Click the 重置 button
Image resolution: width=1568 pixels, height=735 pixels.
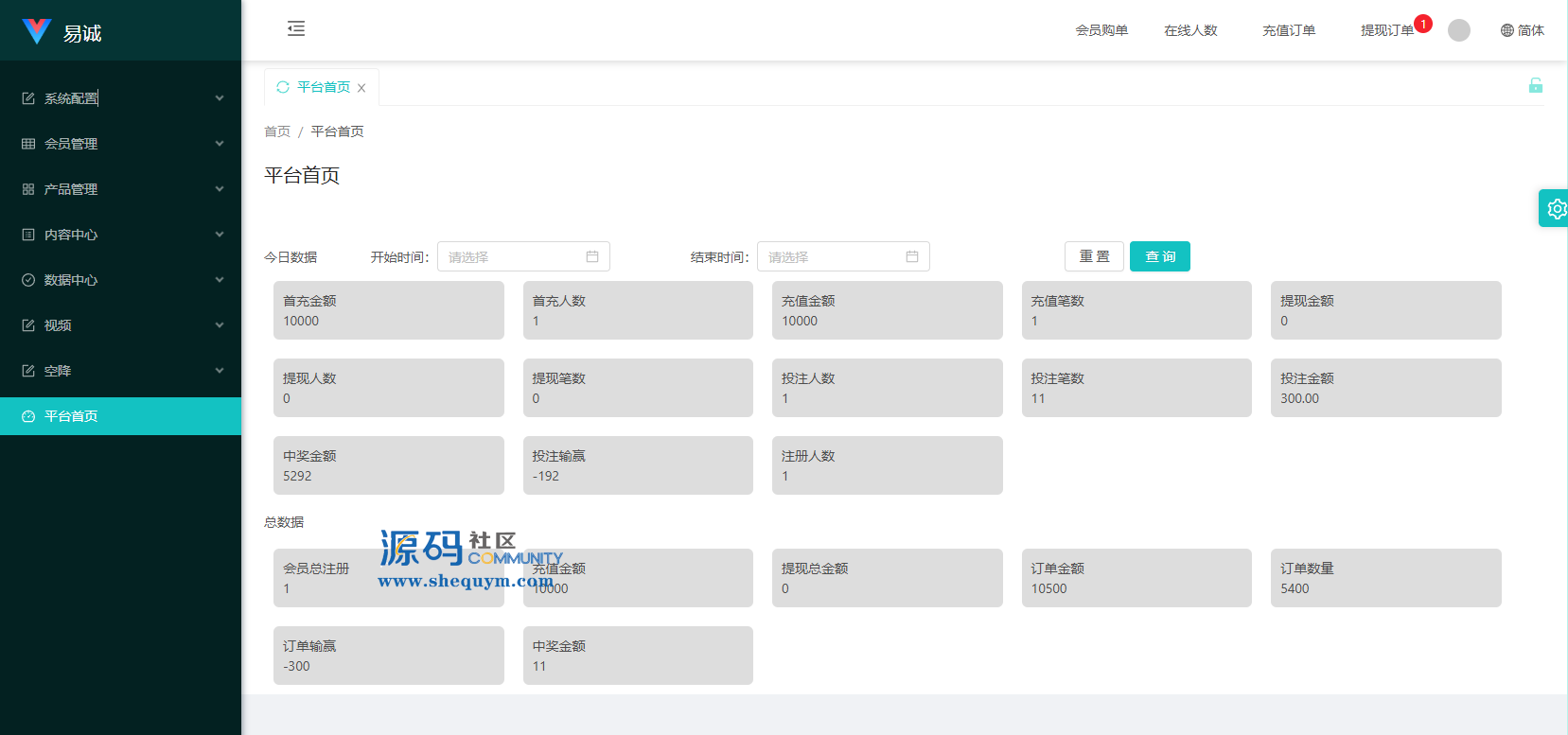click(x=1094, y=256)
